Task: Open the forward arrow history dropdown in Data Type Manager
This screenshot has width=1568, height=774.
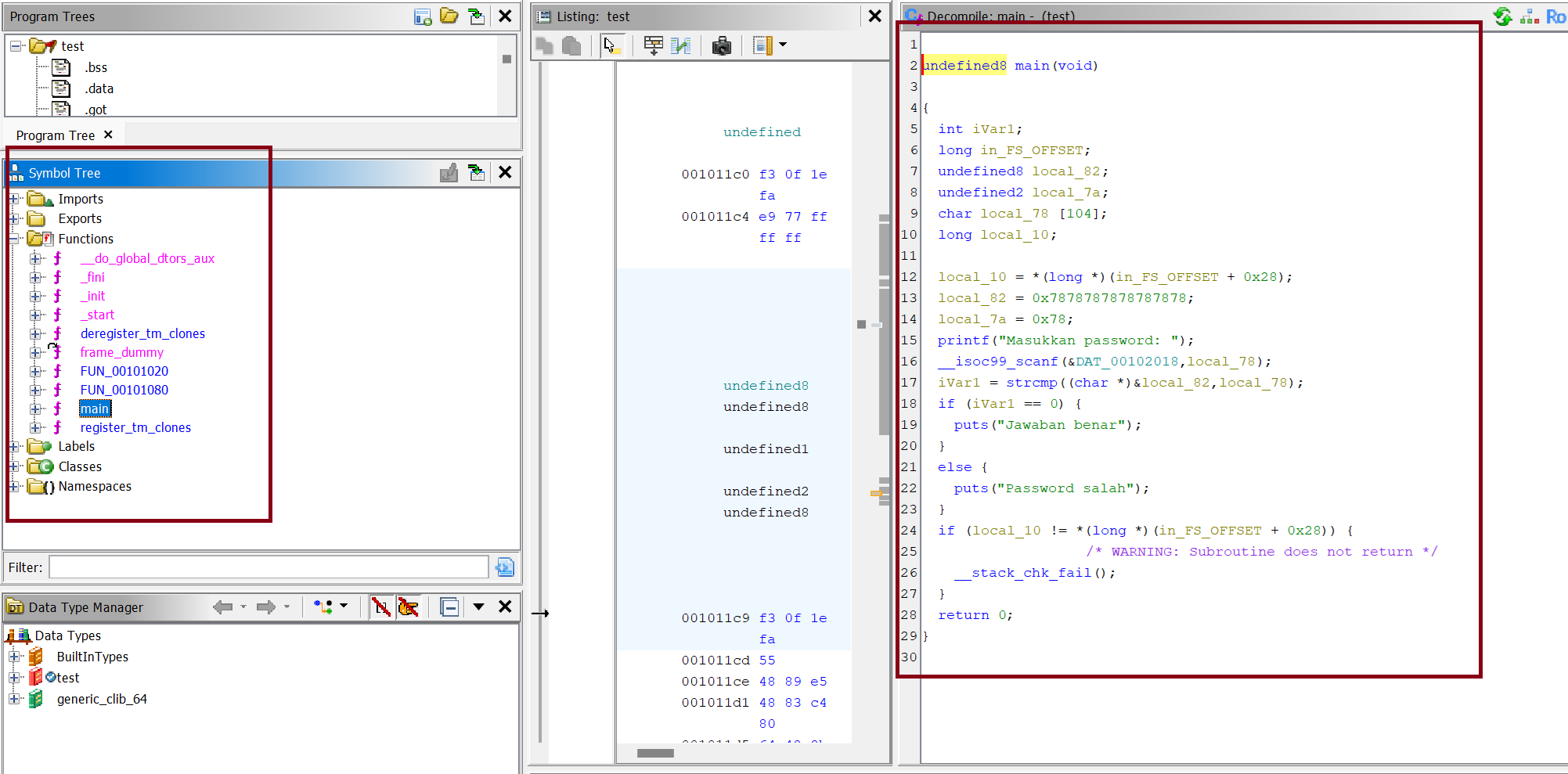Action: point(287,607)
